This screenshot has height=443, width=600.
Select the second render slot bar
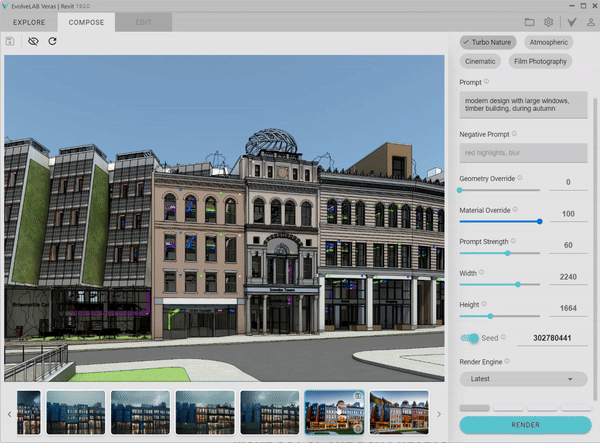(x=508, y=408)
